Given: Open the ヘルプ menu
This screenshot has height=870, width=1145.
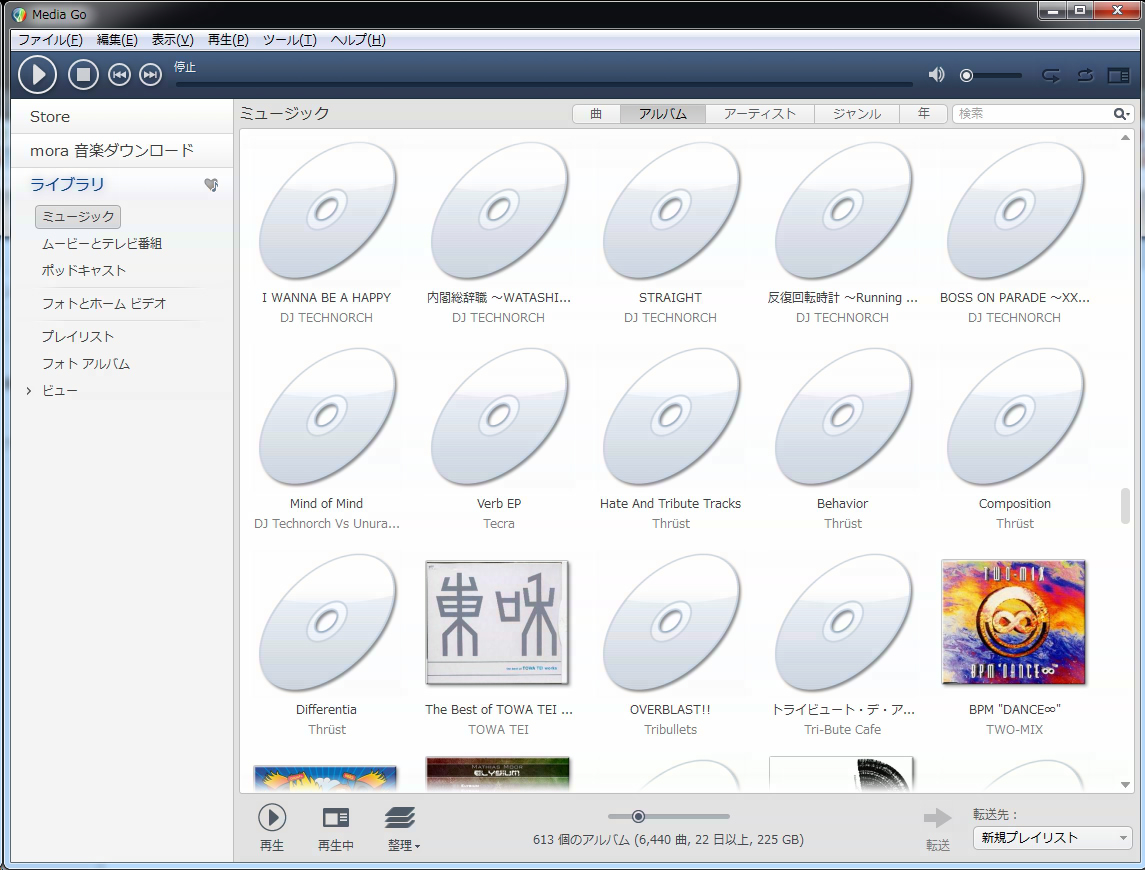Looking at the screenshot, I should pos(358,39).
